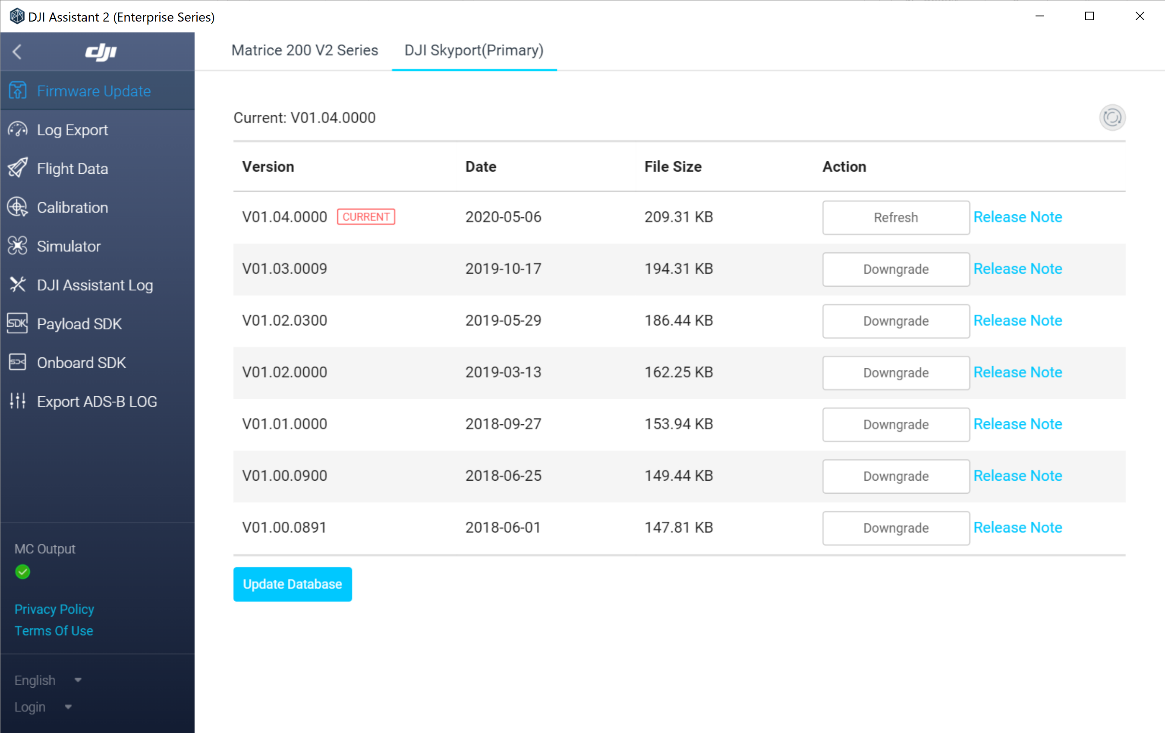Open Release Note for V01.02.0000
The width and height of the screenshot is (1165, 733).
1018,372
